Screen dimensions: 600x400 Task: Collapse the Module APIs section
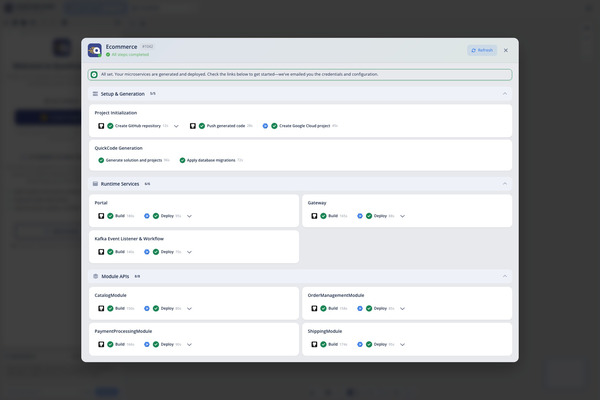tap(505, 276)
